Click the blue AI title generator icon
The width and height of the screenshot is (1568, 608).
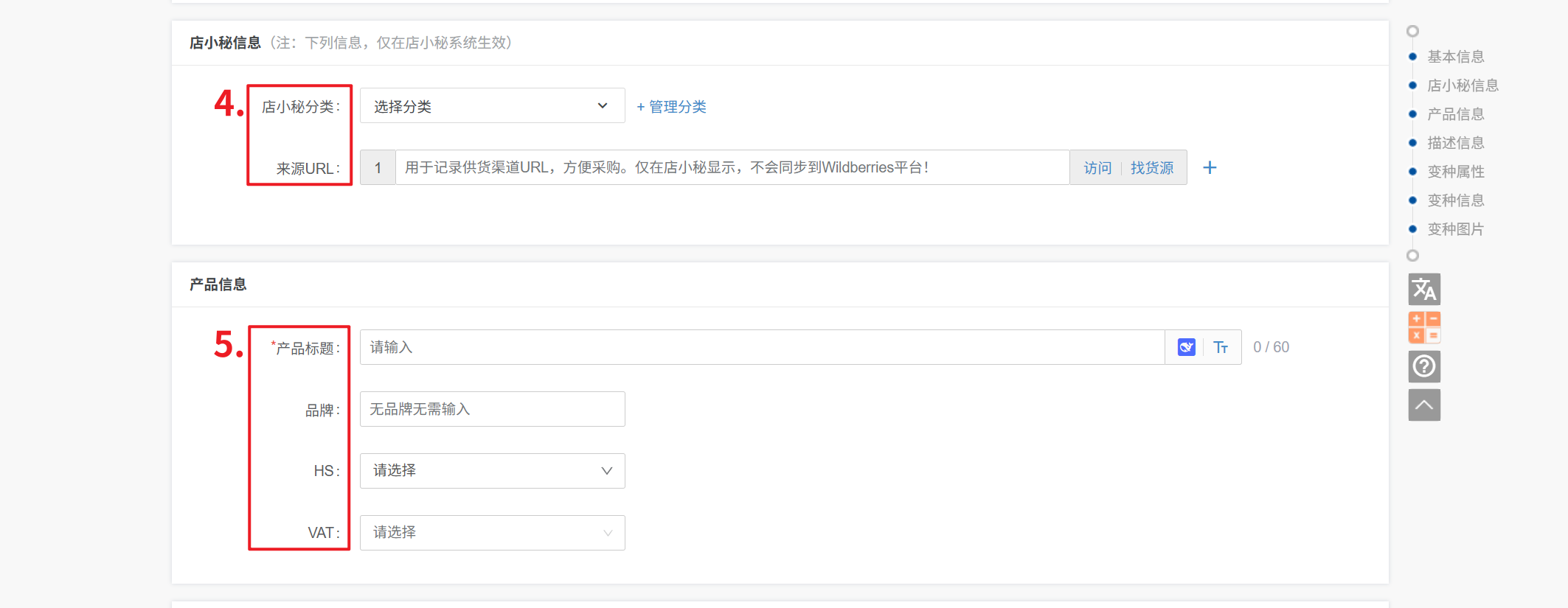click(1186, 347)
